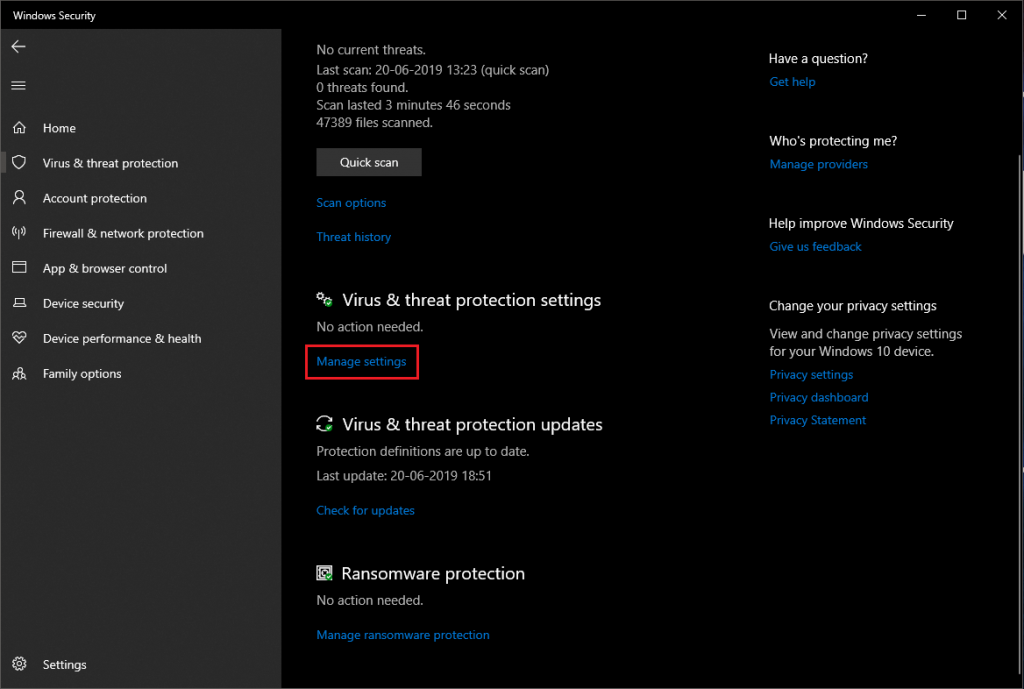Click the Device security laptop icon
Viewport: 1024px width, 689px height.
coord(20,303)
